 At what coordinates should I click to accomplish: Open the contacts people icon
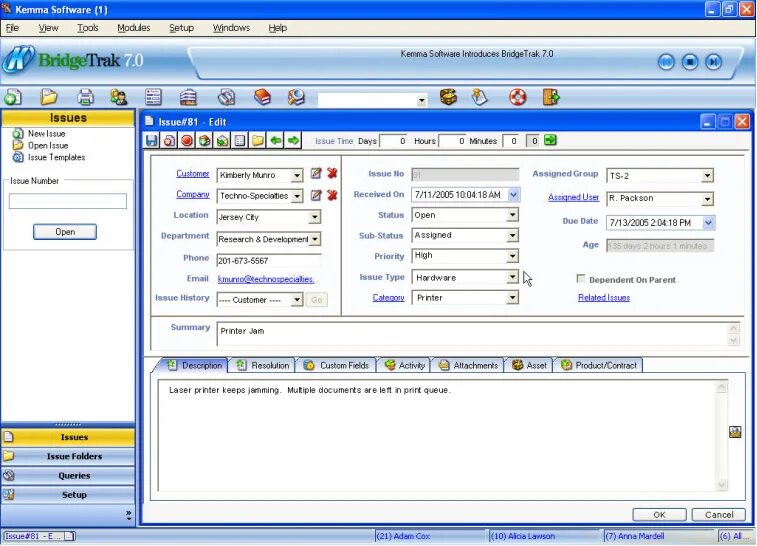point(119,98)
